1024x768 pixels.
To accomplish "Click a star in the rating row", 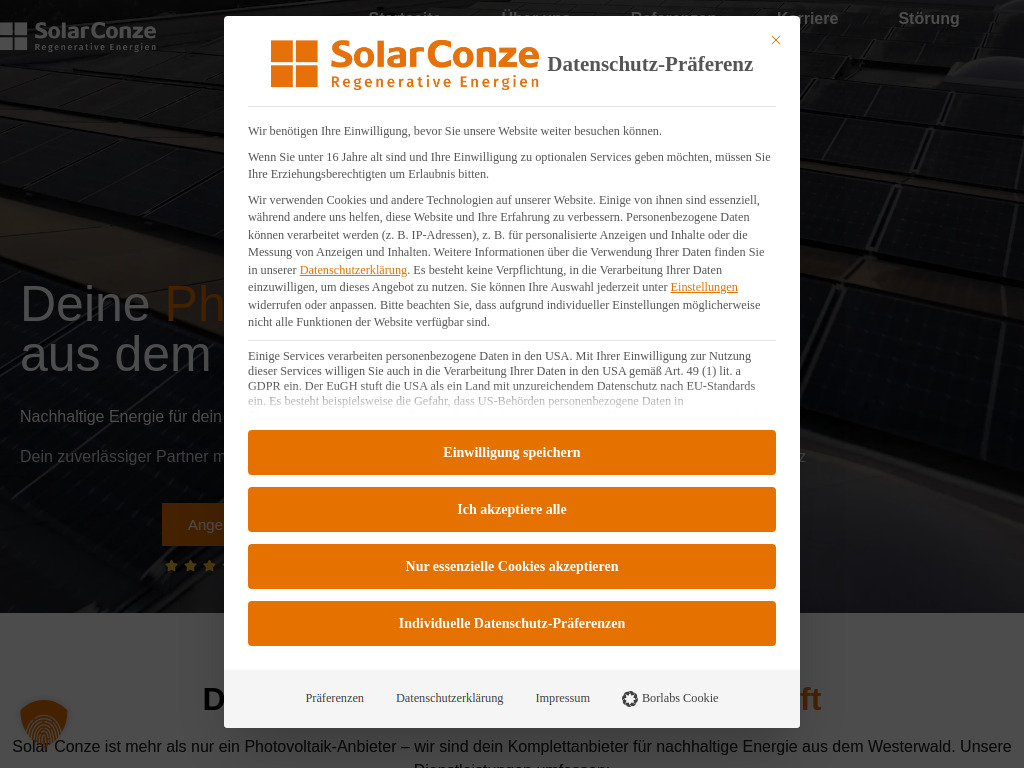I will coord(190,565).
